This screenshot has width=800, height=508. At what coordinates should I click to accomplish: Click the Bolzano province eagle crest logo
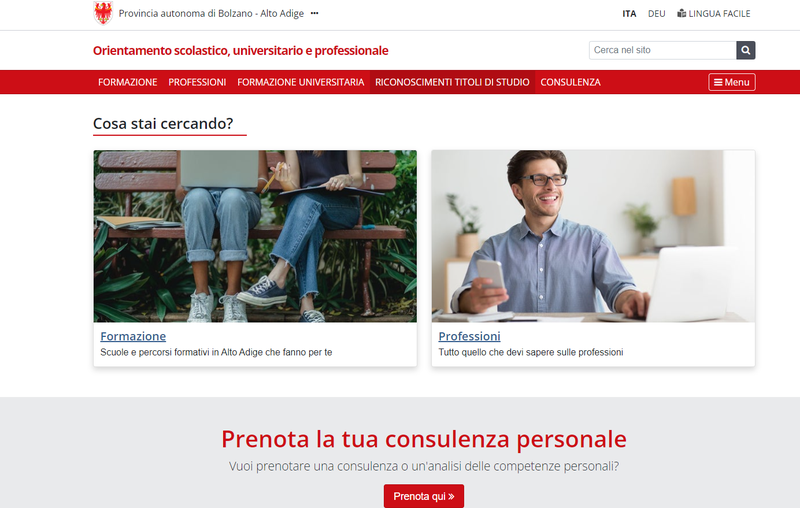103,13
